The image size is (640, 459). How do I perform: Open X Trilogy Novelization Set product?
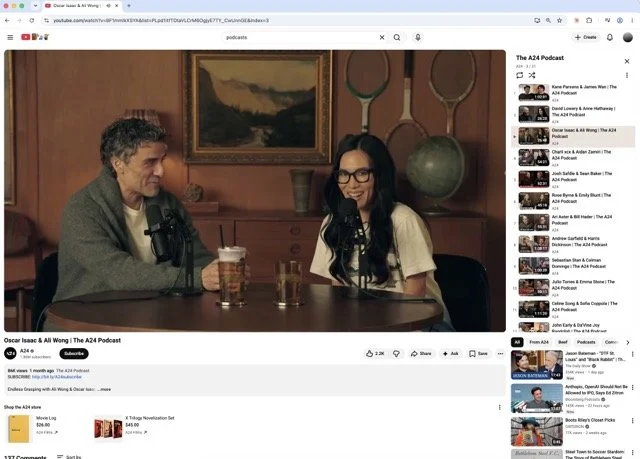135,428
